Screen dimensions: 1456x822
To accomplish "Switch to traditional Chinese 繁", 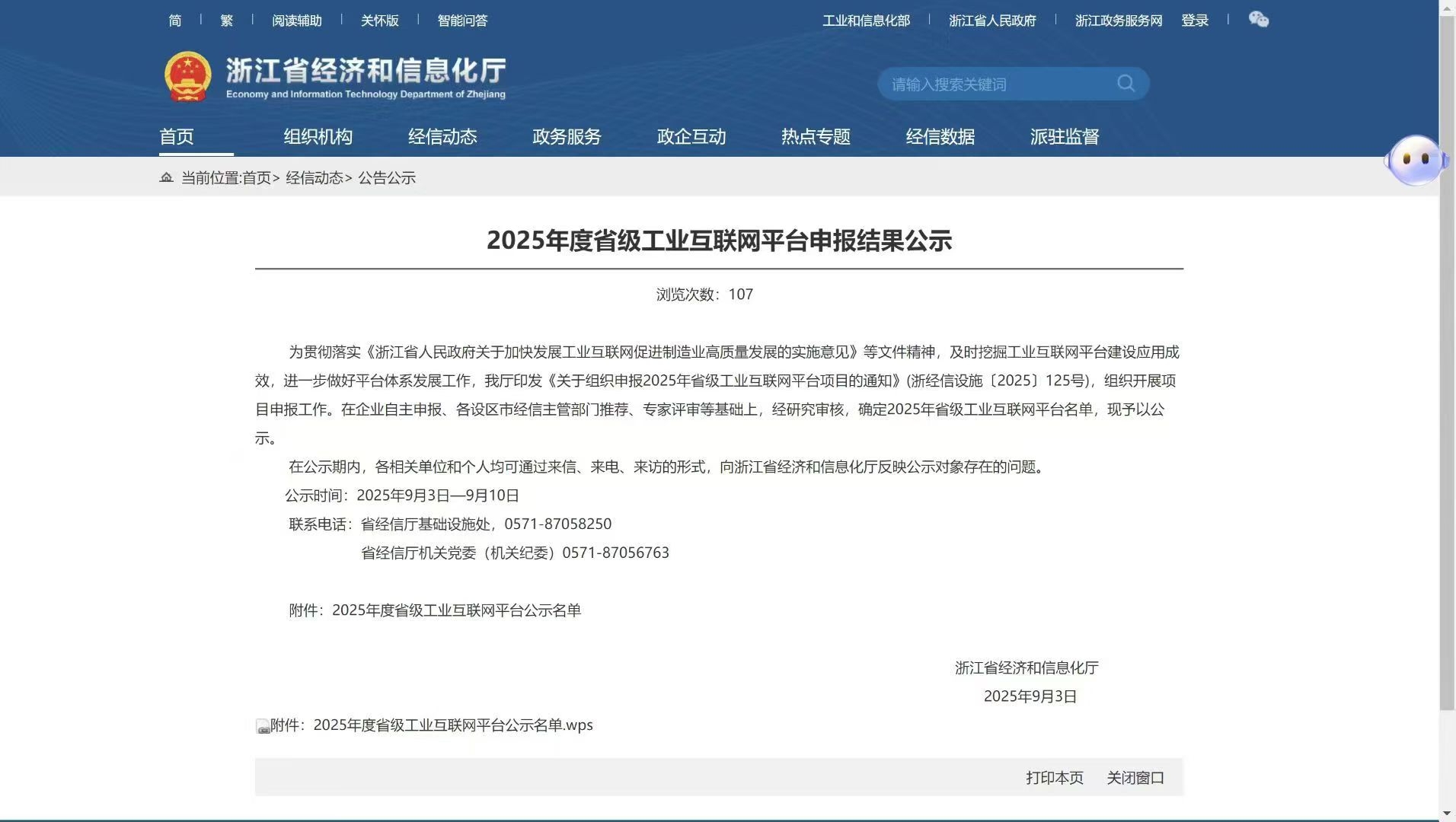I will pos(227,21).
